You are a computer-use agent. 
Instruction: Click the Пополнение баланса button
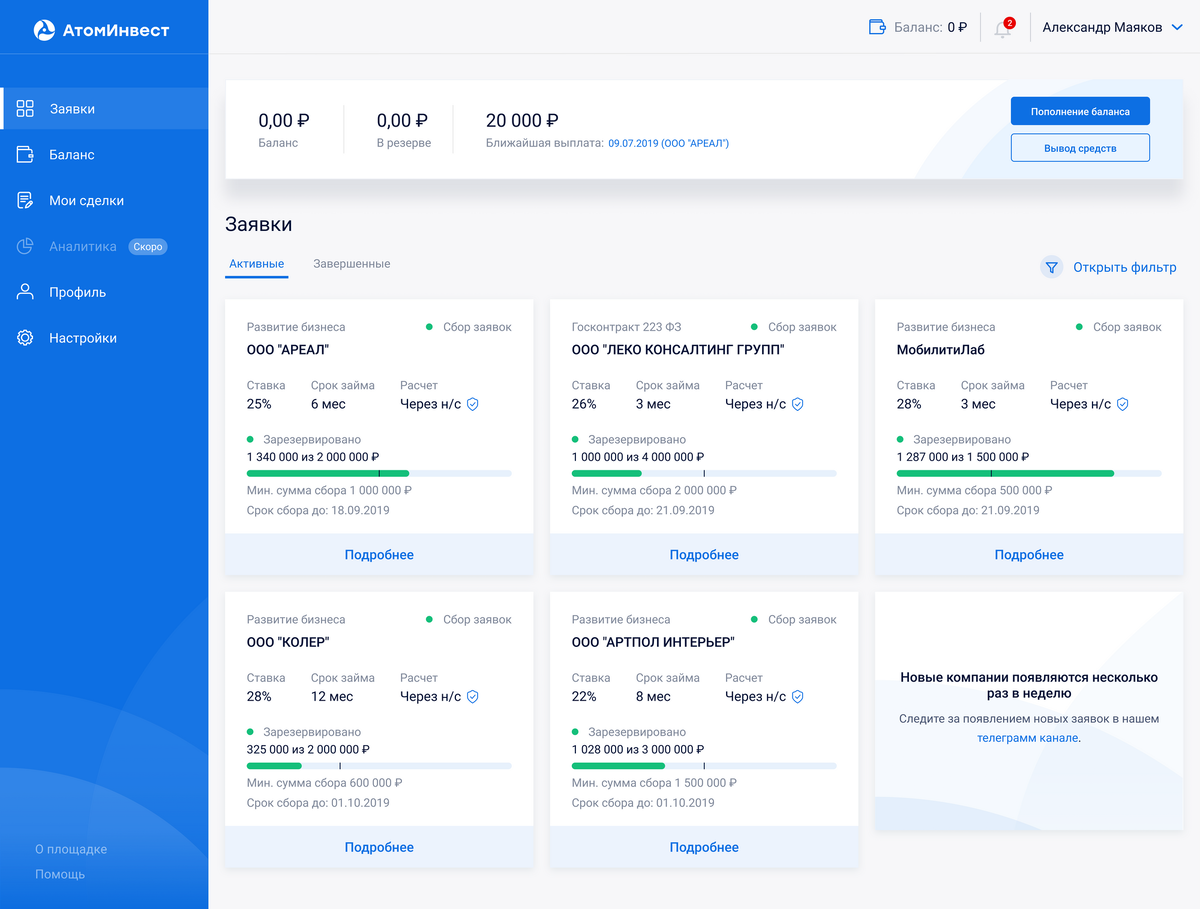(x=1080, y=111)
